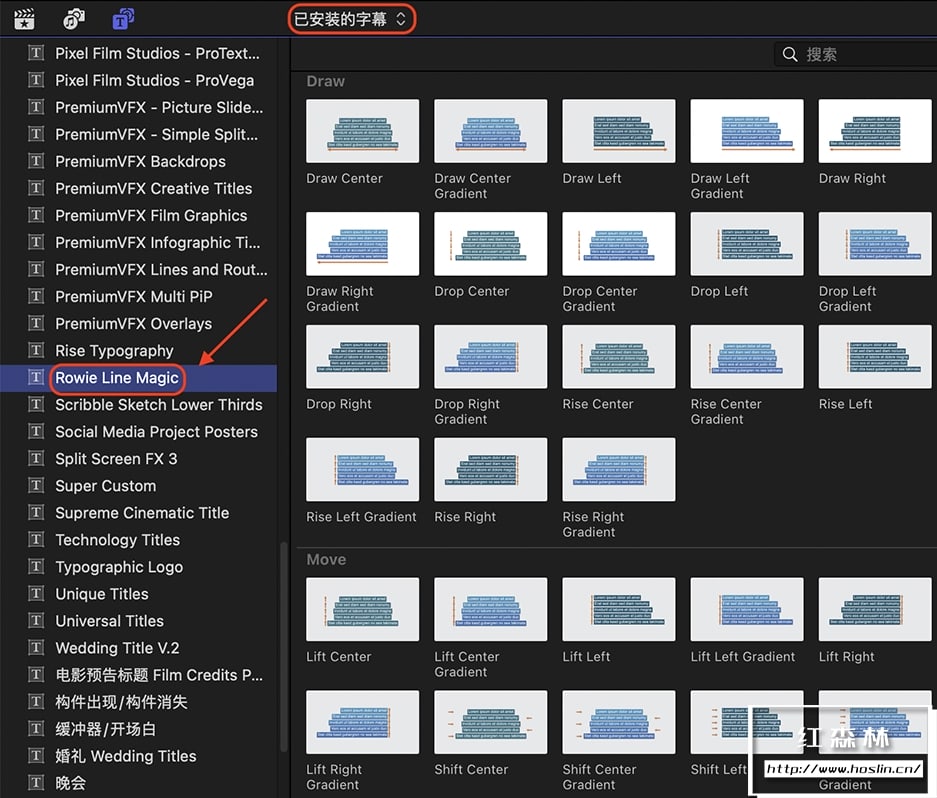Select the Rise Right Gradient thumbnail
Screen dimensions: 937x798
point(619,470)
